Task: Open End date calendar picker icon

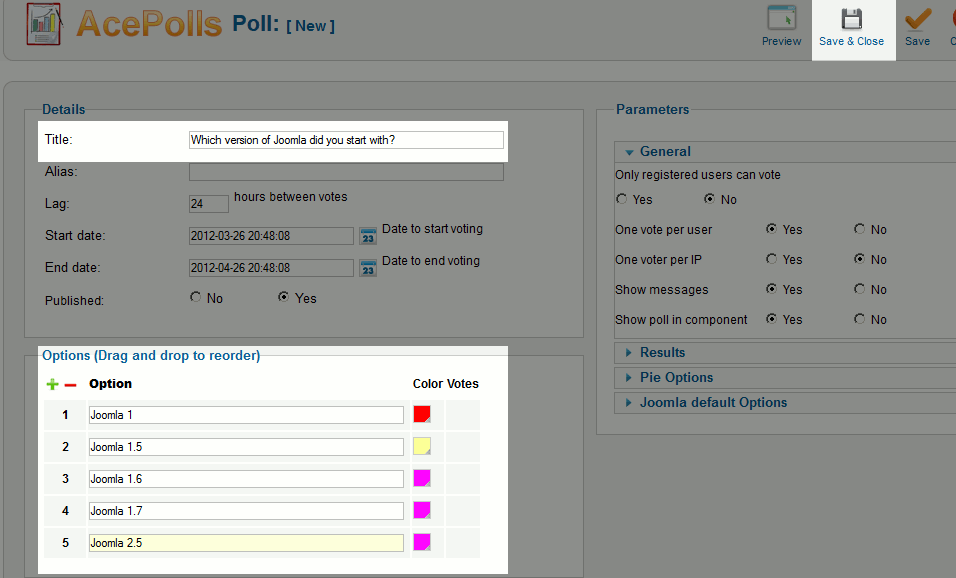Action: 368,268
